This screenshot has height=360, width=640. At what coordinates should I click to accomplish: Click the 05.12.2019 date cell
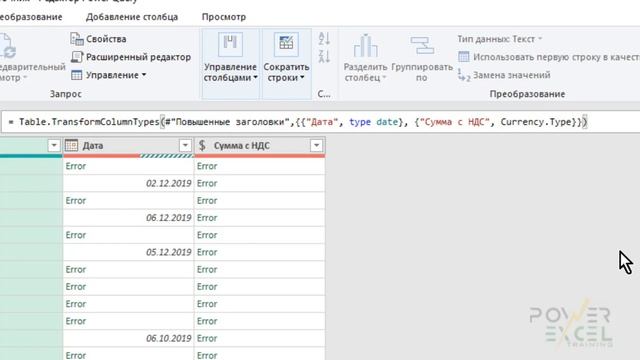point(128,252)
